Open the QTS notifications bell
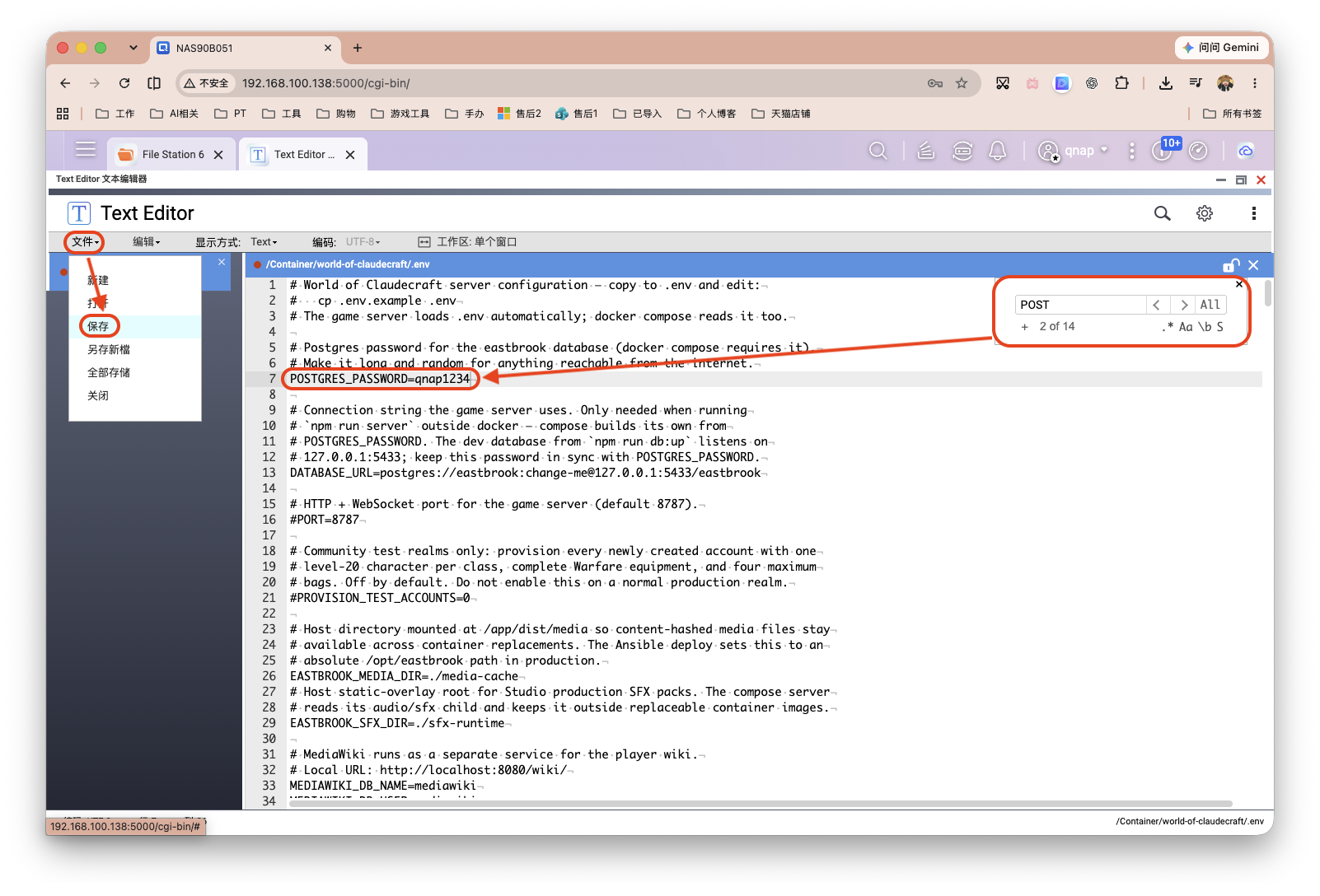The height and width of the screenshot is (896, 1320). (x=998, y=151)
